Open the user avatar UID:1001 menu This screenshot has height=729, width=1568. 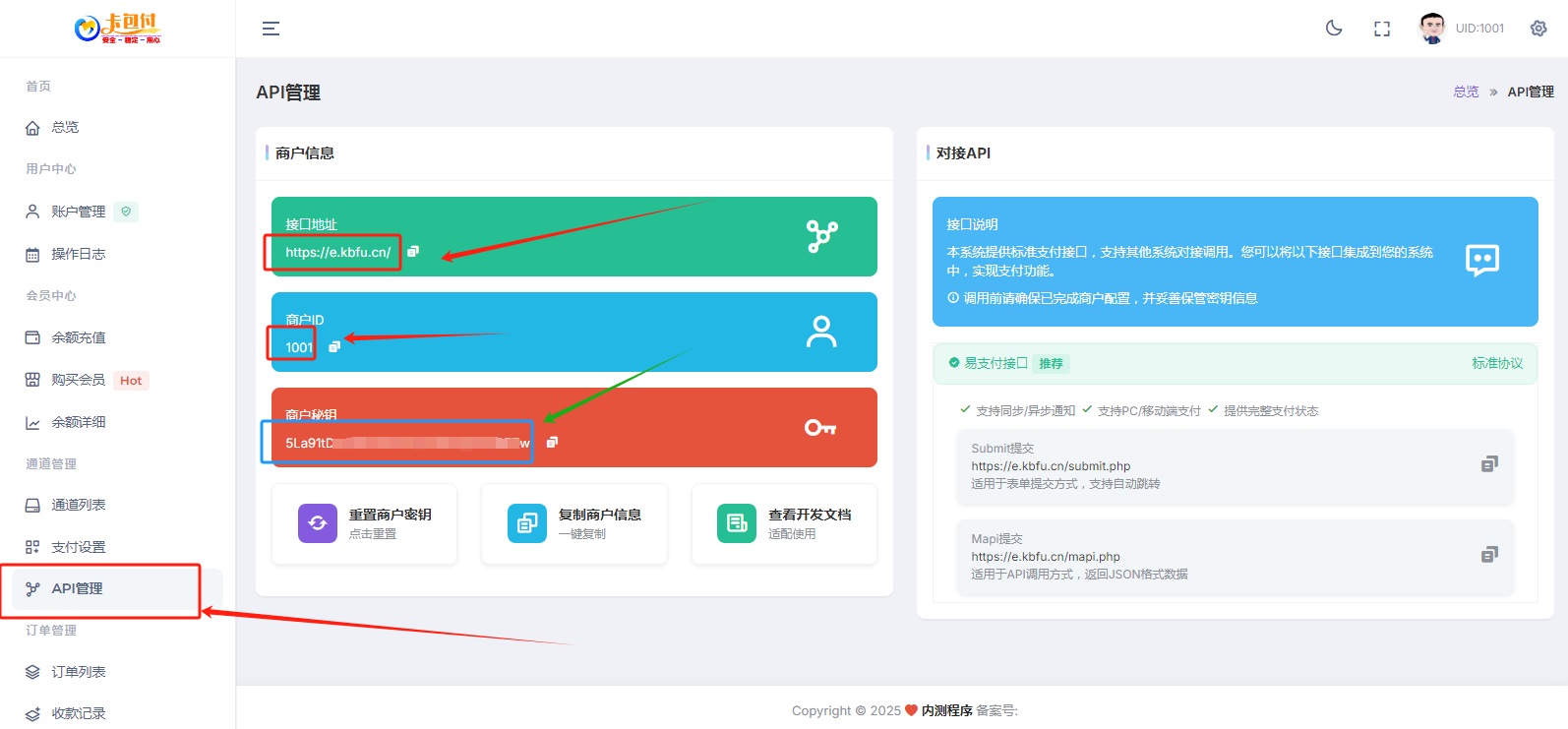click(1461, 29)
